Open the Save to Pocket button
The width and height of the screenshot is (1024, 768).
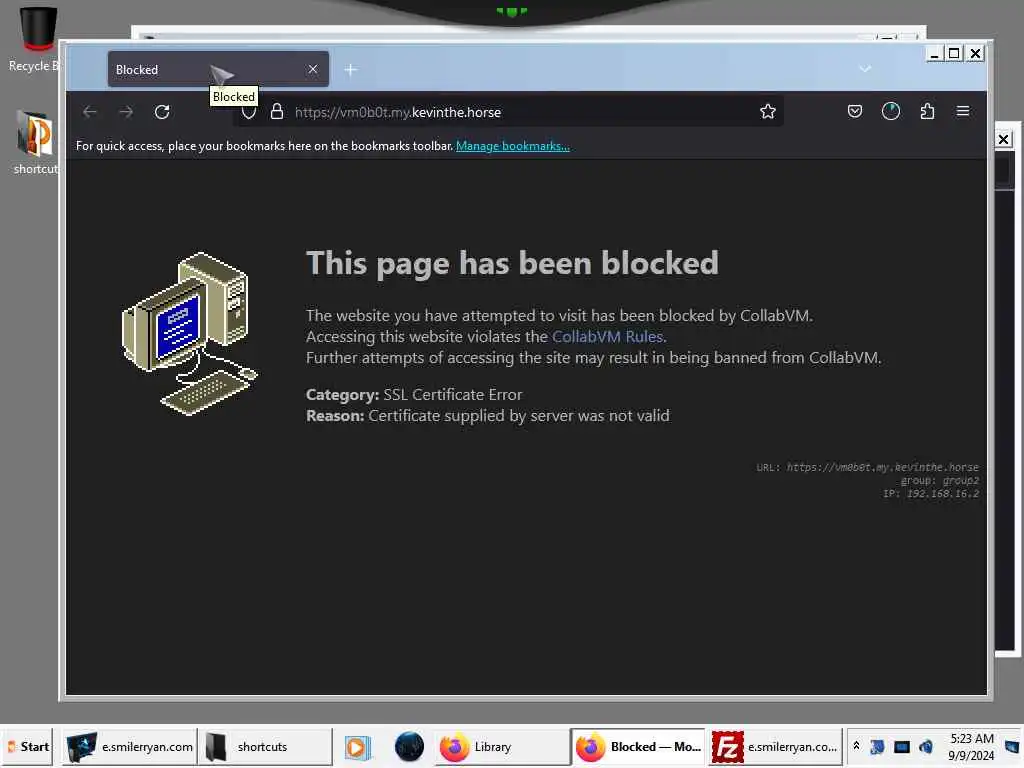click(x=854, y=111)
